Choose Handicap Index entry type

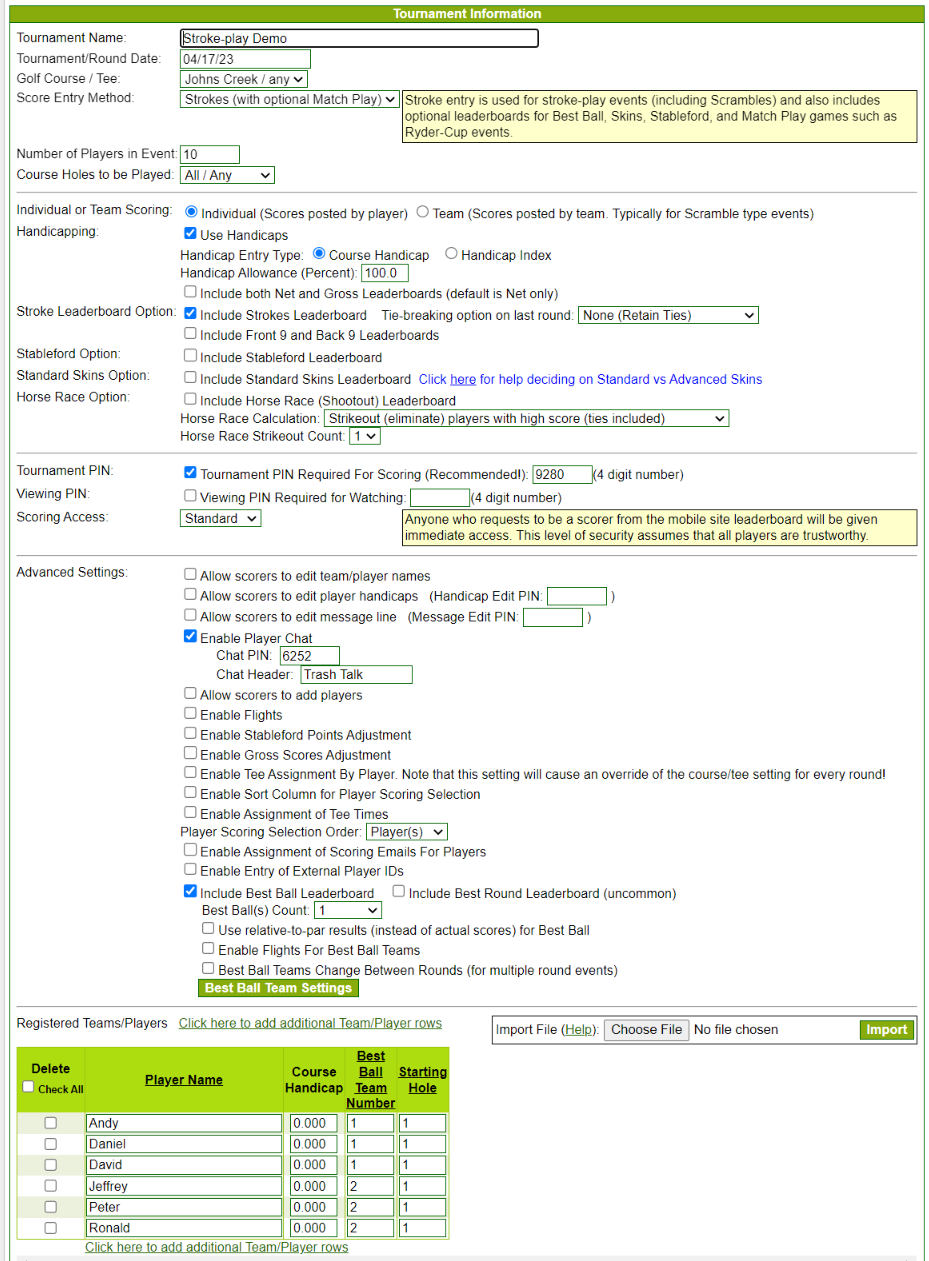pos(451,254)
